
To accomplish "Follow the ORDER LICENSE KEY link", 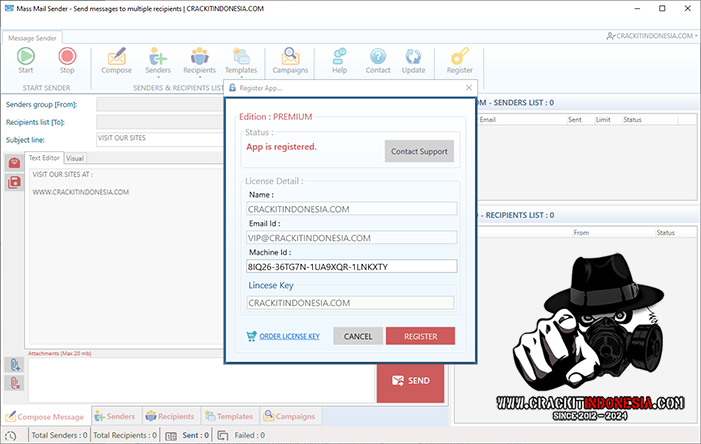I will pyautogui.click(x=289, y=336).
